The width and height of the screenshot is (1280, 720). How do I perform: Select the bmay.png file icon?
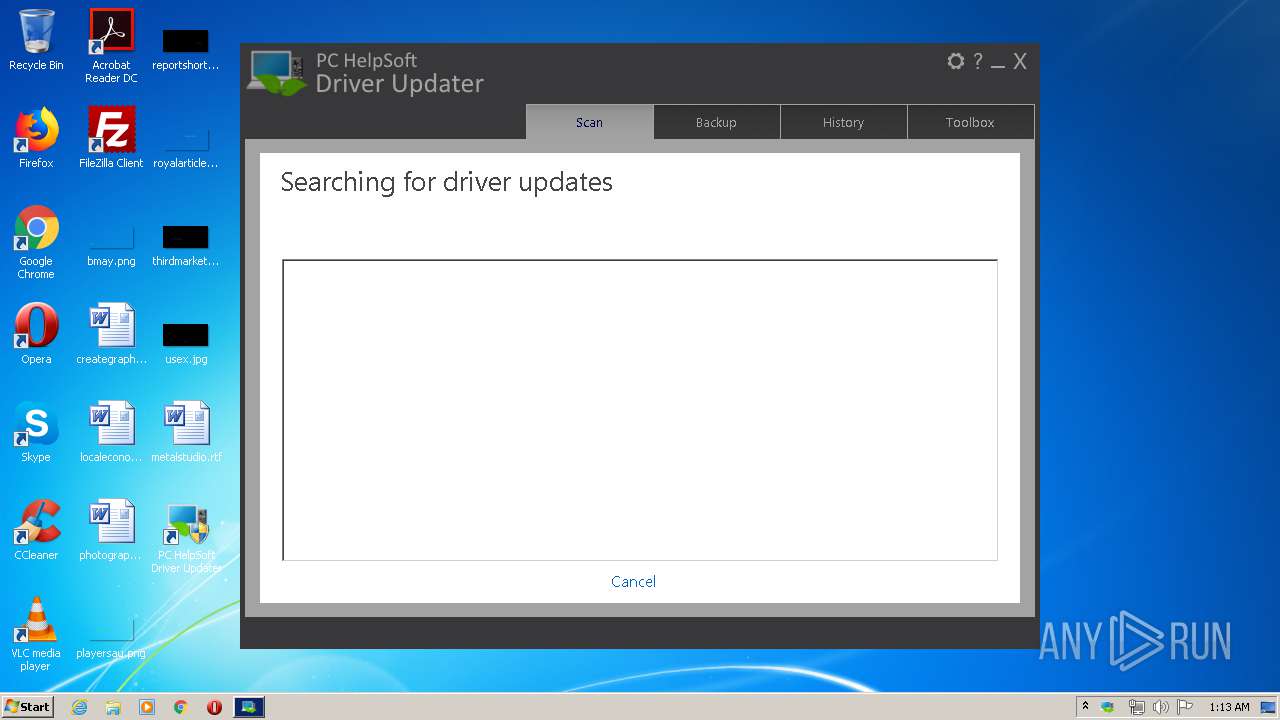[111, 244]
